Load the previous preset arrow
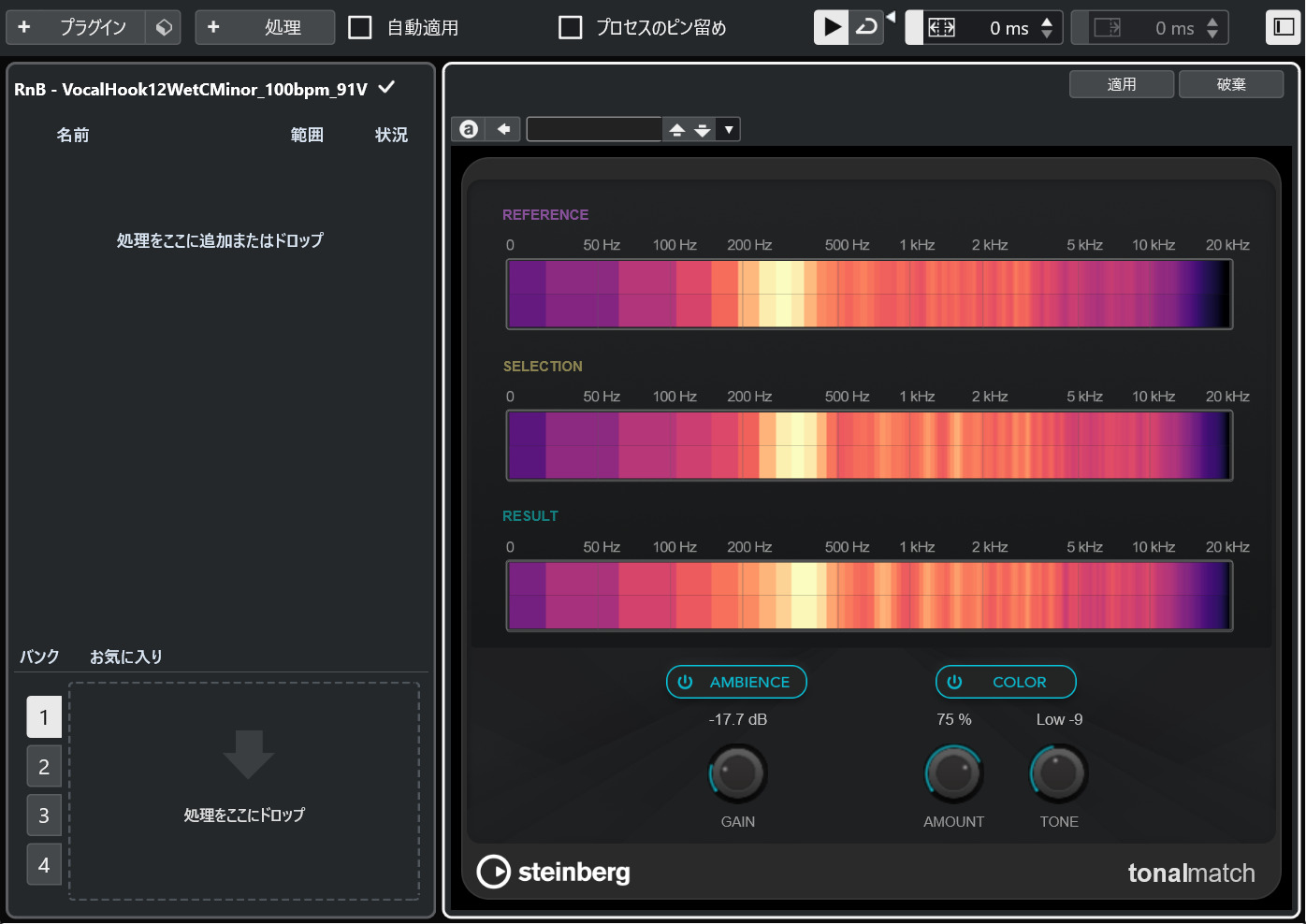 tap(677, 130)
